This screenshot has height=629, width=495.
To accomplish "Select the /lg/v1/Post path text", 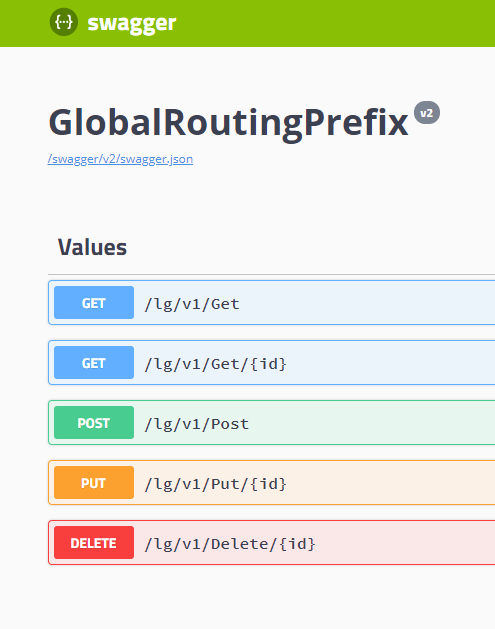I will coord(197,424).
